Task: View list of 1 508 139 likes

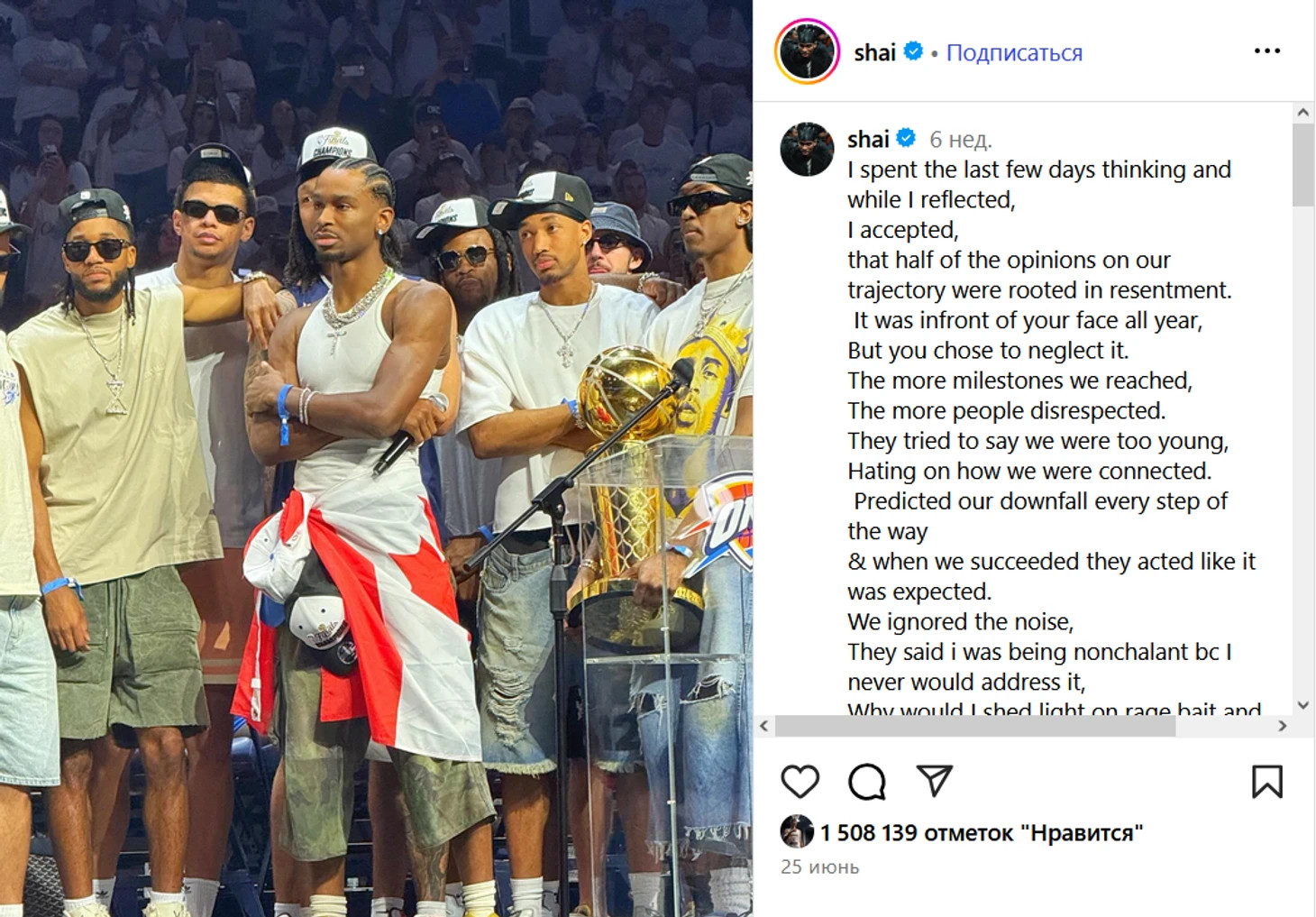Action: 981,832
